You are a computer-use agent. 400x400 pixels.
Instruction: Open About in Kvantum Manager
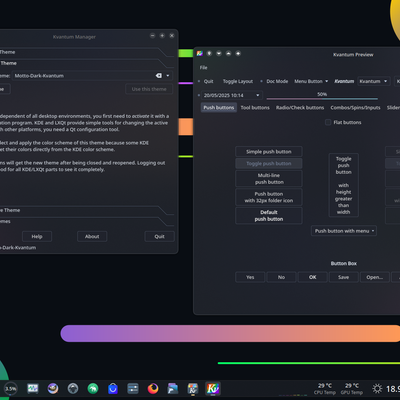point(92,236)
